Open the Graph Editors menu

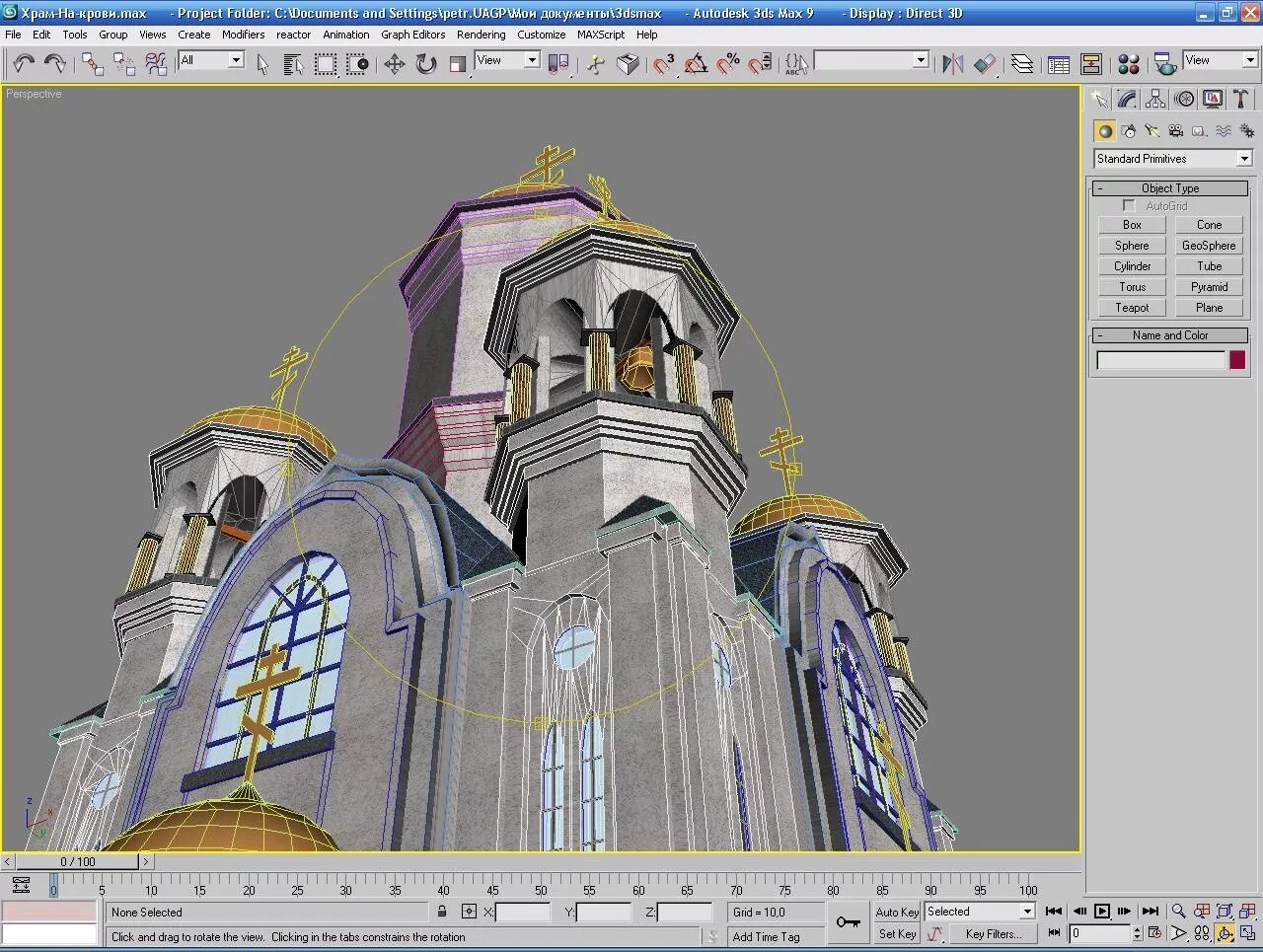click(x=412, y=35)
